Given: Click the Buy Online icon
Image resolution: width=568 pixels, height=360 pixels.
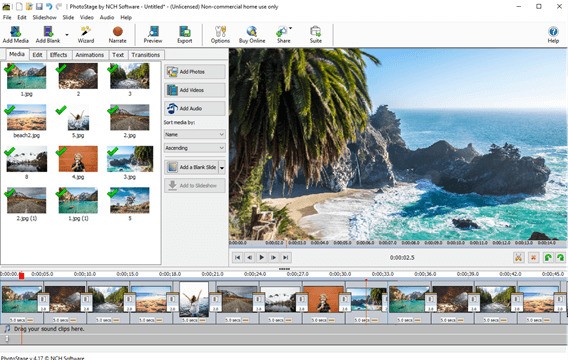Looking at the screenshot, I should [x=252, y=35].
